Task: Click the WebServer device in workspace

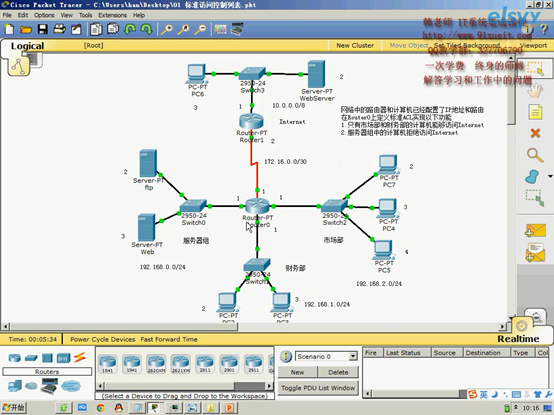Action: point(316,75)
